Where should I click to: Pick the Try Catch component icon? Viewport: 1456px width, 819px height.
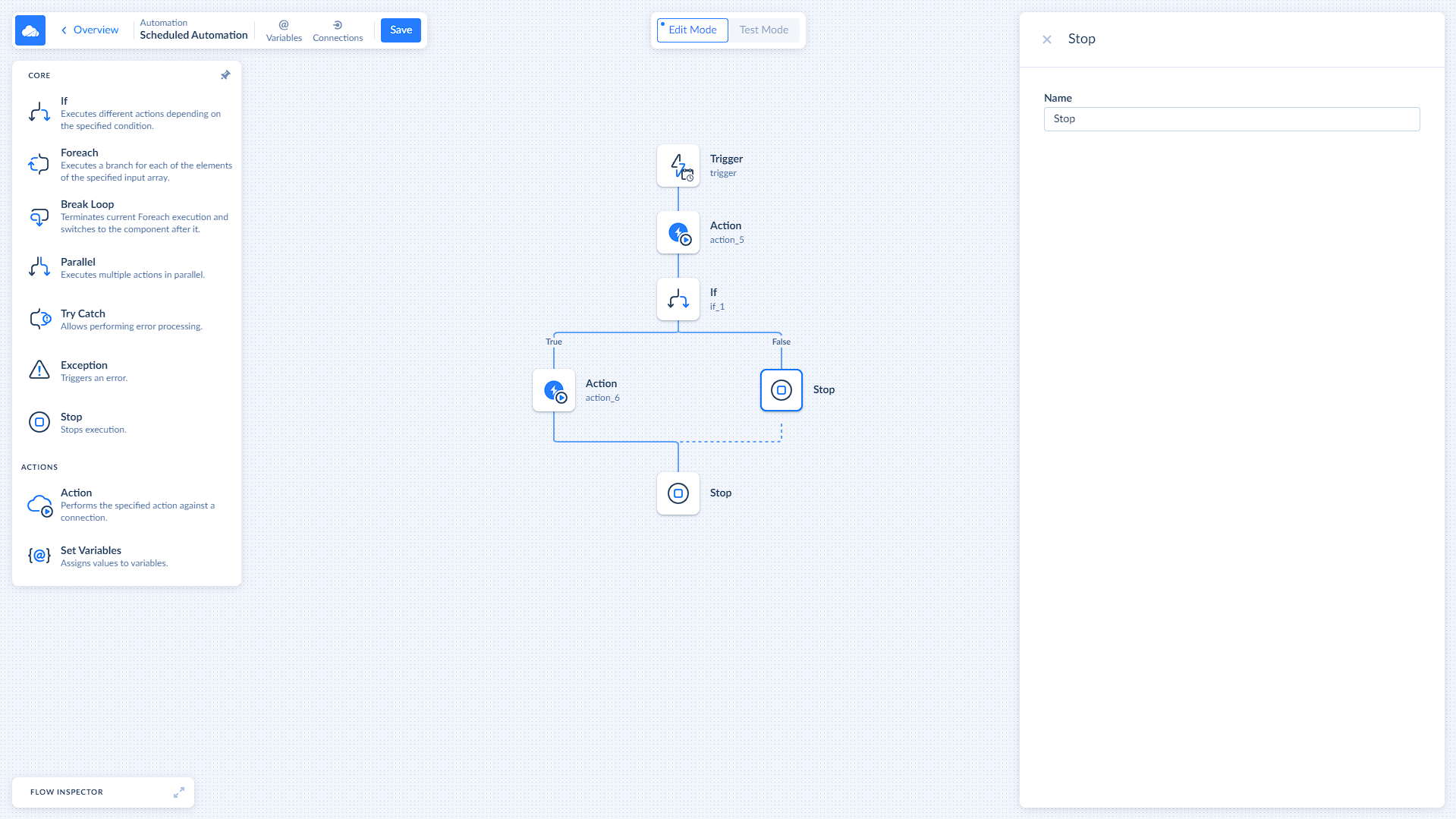(39, 319)
